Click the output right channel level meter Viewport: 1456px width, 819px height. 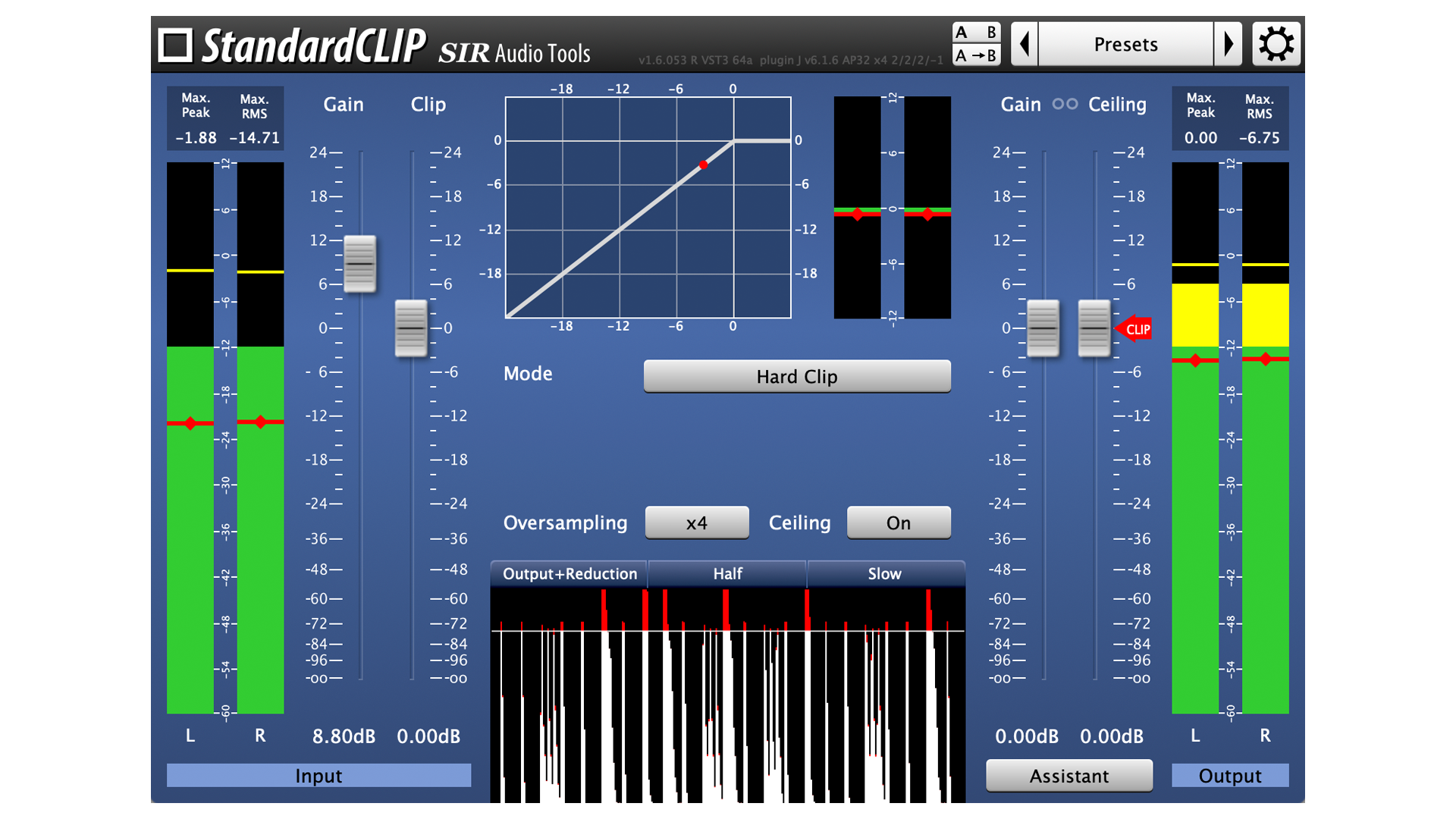[1265, 438]
